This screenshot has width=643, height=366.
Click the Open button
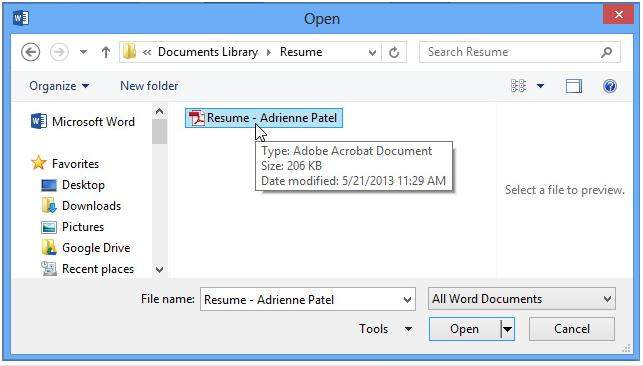(x=464, y=329)
